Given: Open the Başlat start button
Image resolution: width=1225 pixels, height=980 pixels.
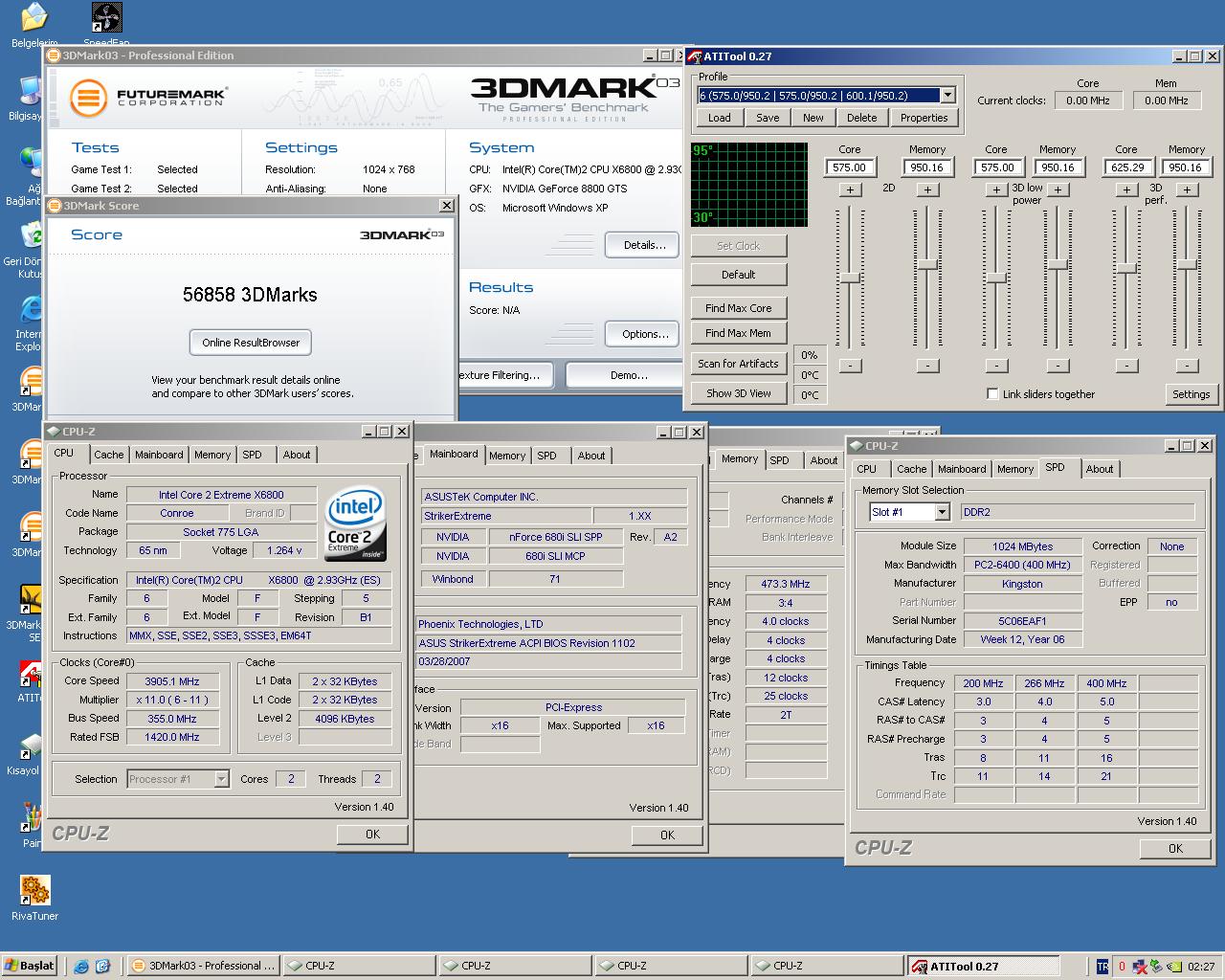Looking at the screenshot, I should [x=30, y=966].
